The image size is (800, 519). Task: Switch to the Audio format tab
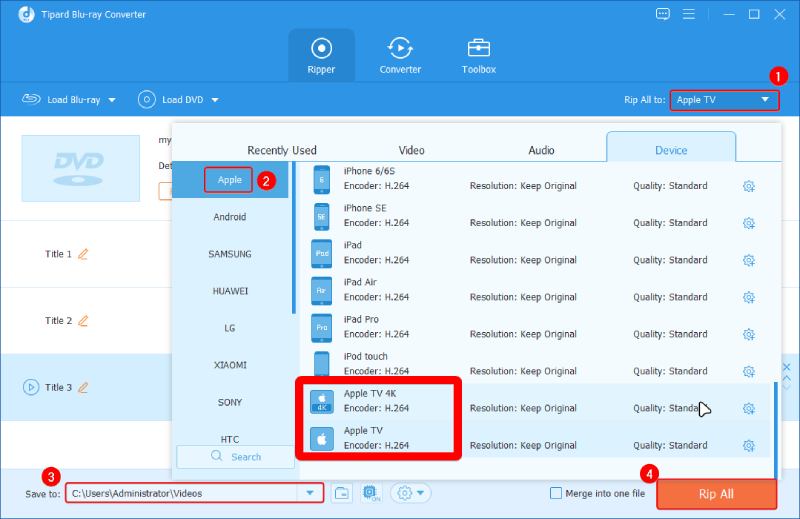point(541,150)
